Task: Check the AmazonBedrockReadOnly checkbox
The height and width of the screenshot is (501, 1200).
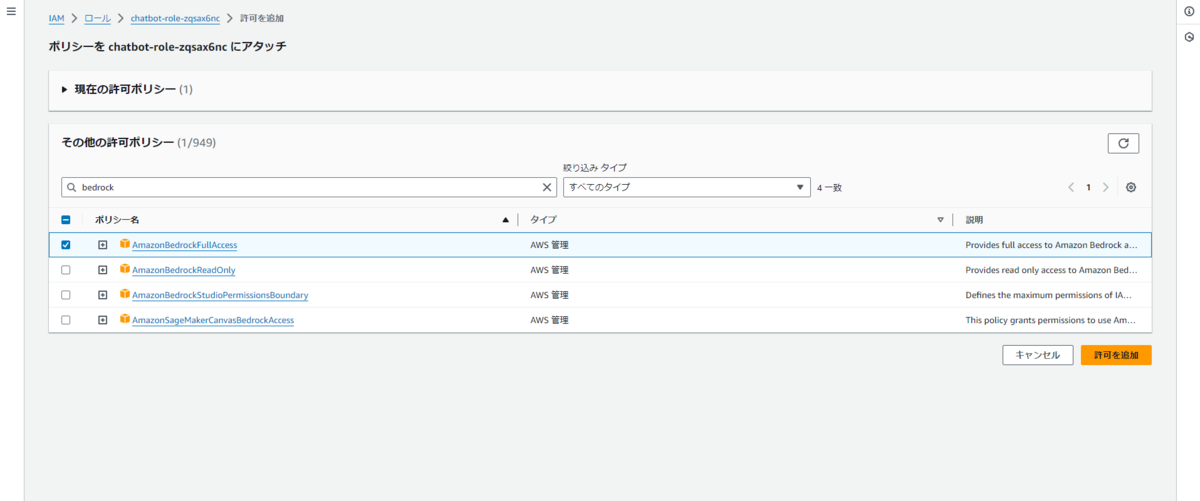Action: coord(66,270)
